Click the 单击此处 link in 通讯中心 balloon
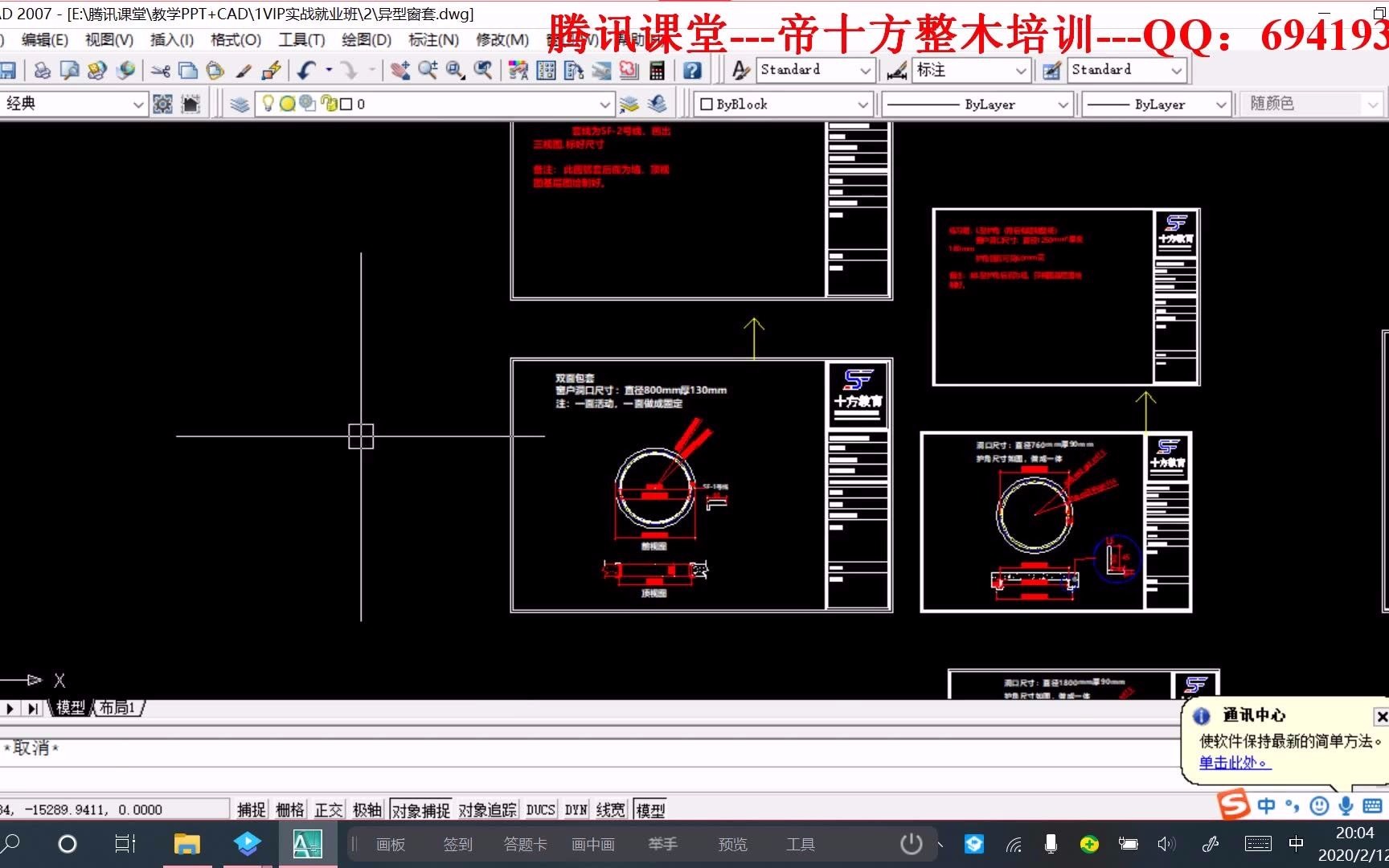Screen dimensions: 1389x868 (1235, 763)
